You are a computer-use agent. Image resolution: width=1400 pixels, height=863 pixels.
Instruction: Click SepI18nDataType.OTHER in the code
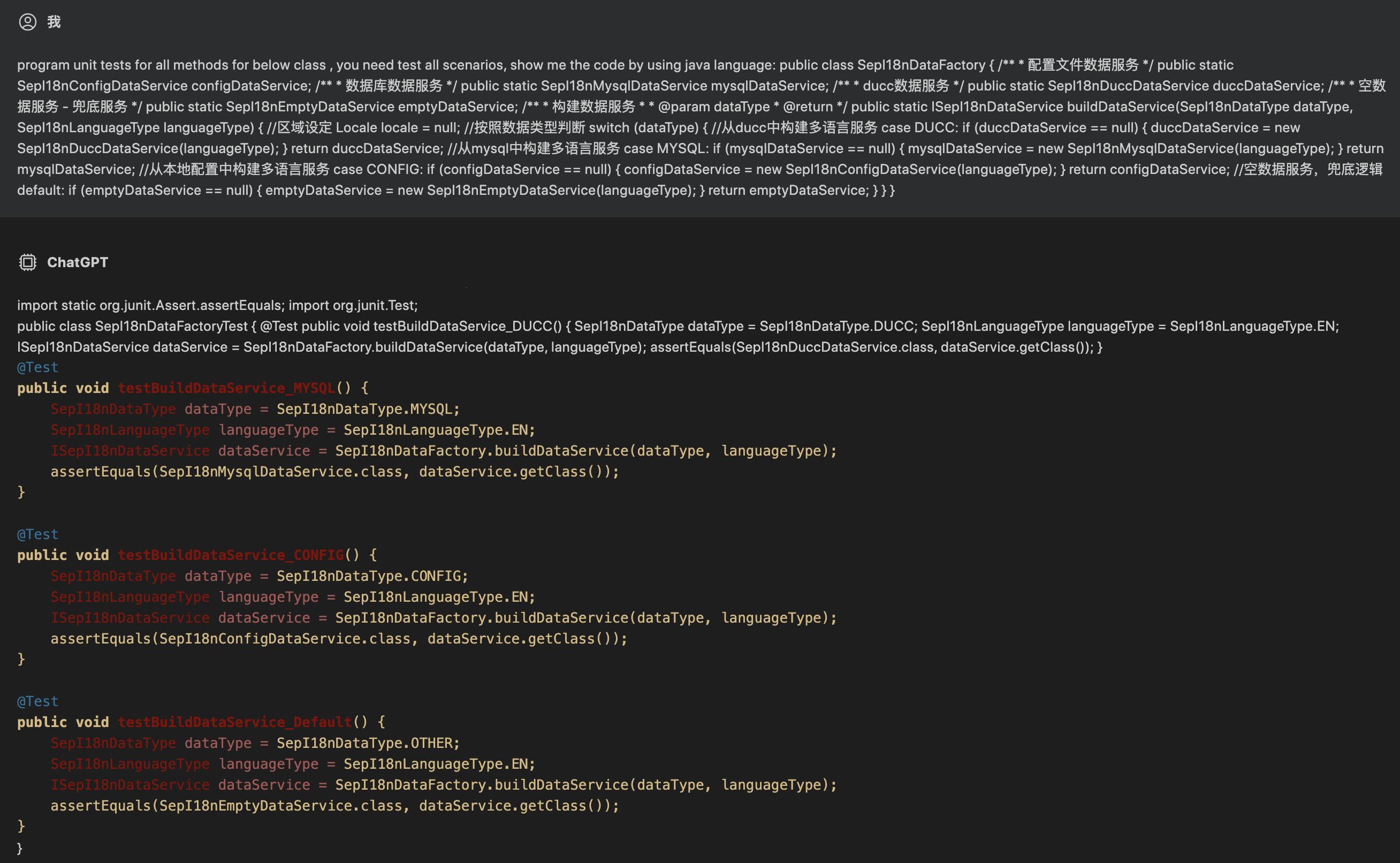364,743
